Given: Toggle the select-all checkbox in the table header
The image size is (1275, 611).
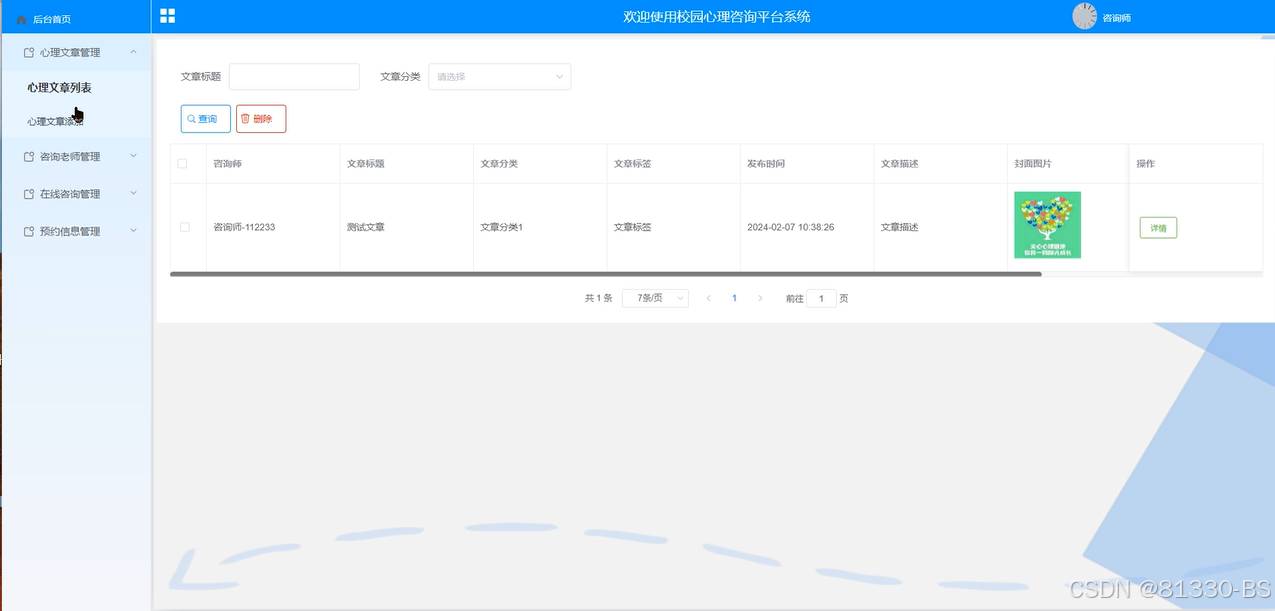Looking at the screenshot, I should 182,163.
